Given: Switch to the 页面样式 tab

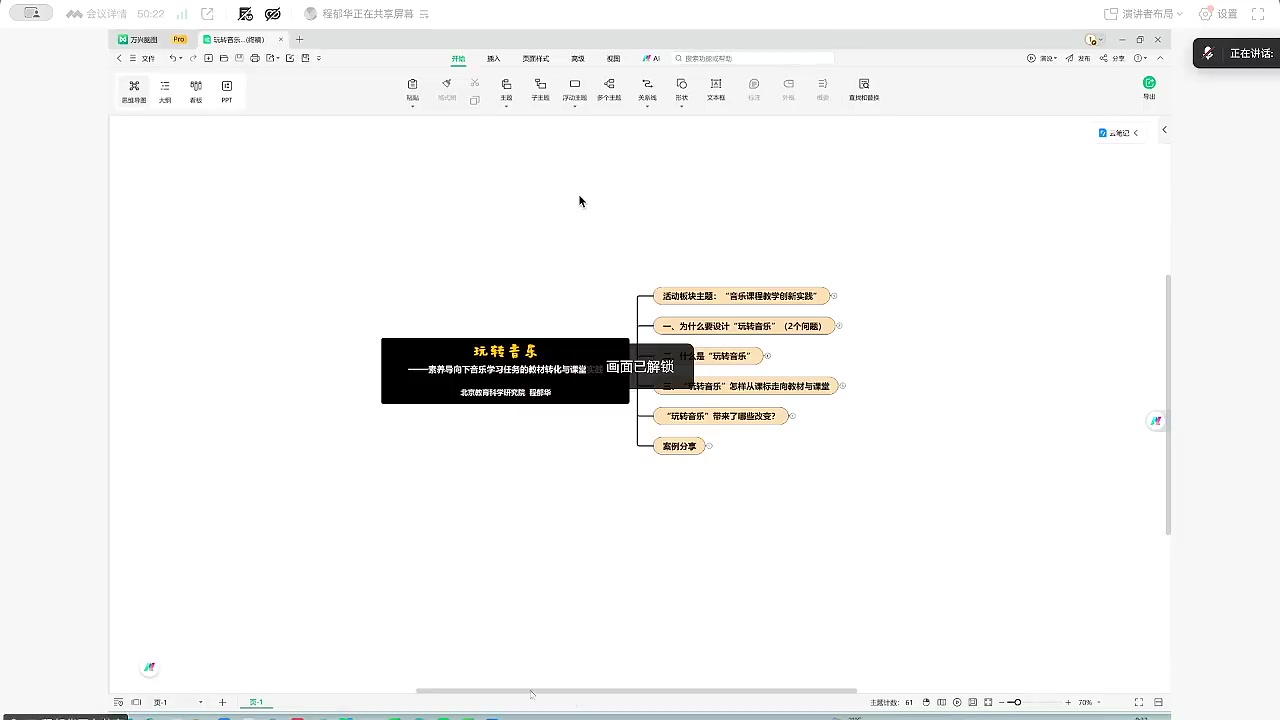Looking at the screenshot, I should click(535, 58).
